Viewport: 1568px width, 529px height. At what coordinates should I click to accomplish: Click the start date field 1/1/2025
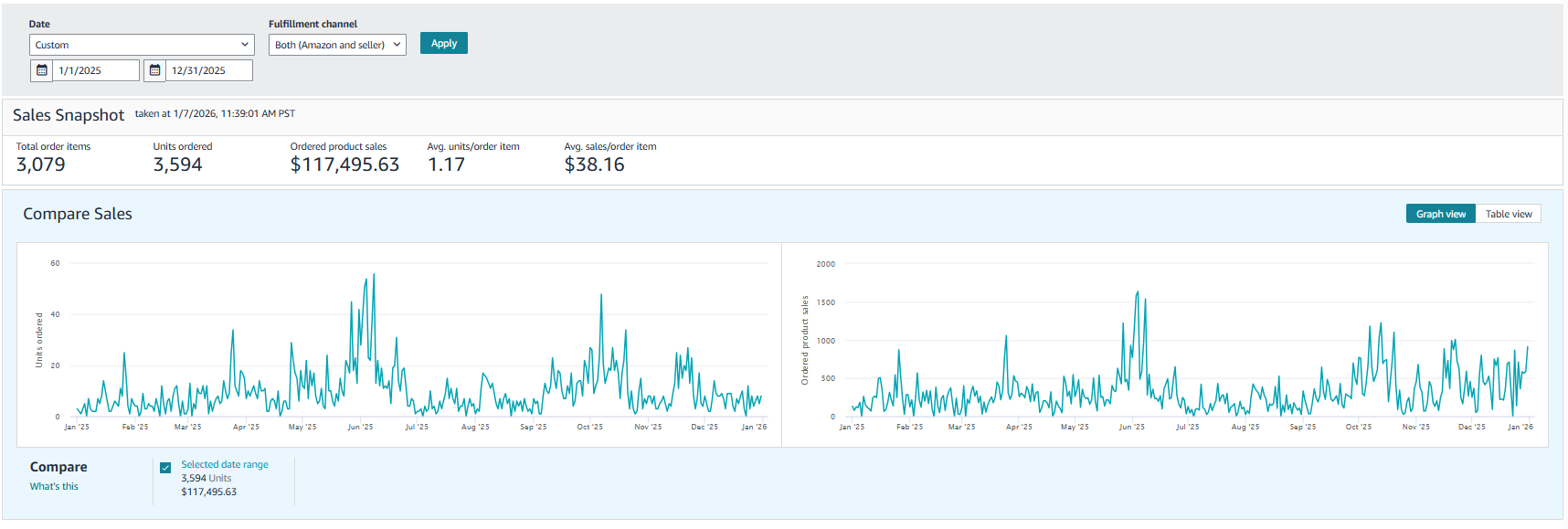pyautogui.click(x=96, y=70)
